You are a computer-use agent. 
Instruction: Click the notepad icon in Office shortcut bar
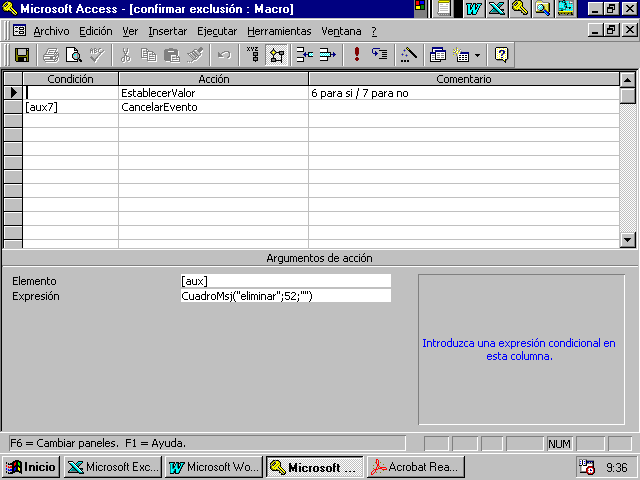444,9
